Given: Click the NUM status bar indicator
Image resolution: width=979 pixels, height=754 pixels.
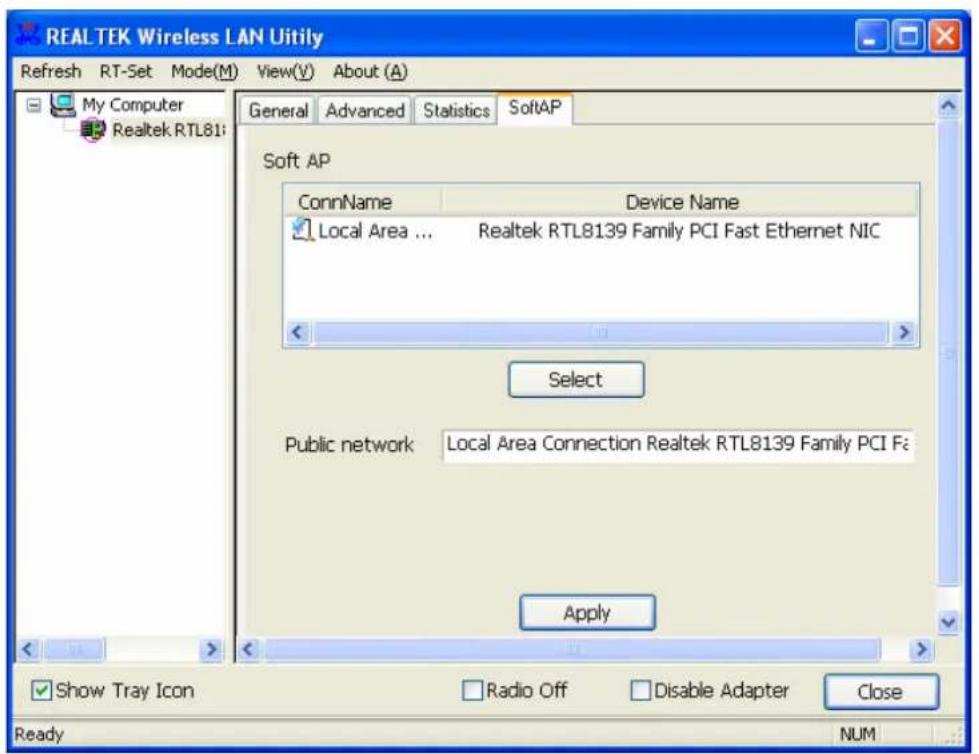Looking at the screenshot, I should (x=857, y=734).
